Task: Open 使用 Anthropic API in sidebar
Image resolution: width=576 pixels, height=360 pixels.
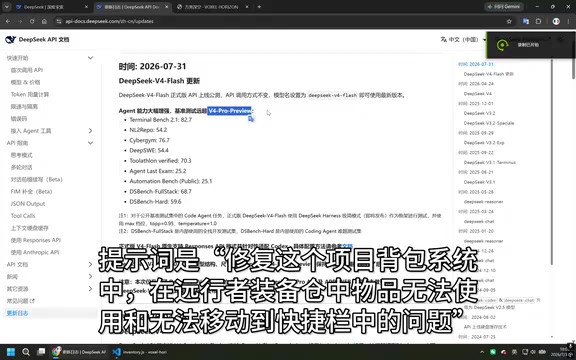Action: click(35, 252)
